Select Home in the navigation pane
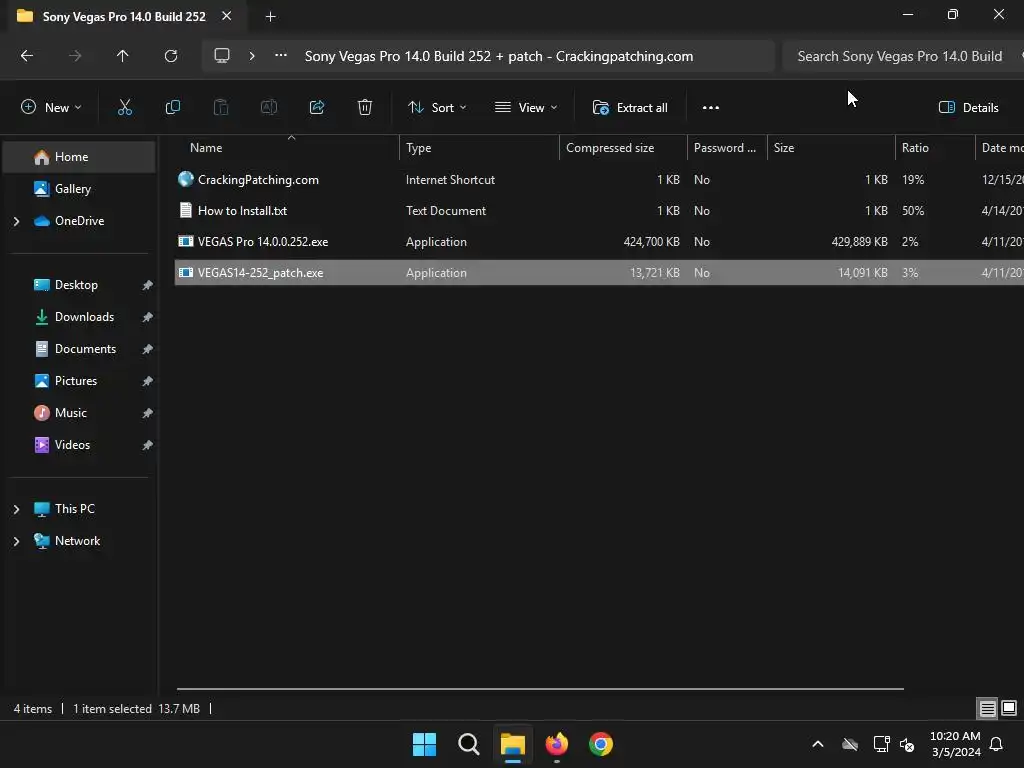 coord(79,157)
